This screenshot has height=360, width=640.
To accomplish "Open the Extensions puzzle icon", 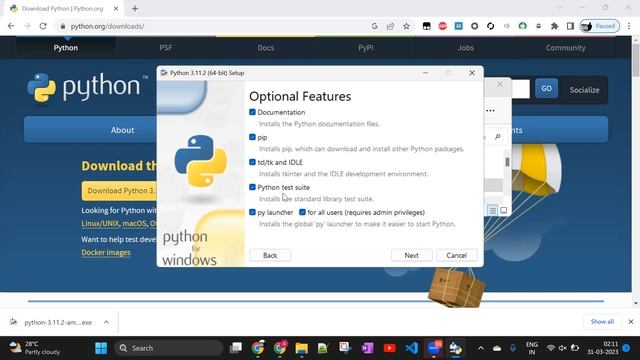I will click(x=554, y=26).
